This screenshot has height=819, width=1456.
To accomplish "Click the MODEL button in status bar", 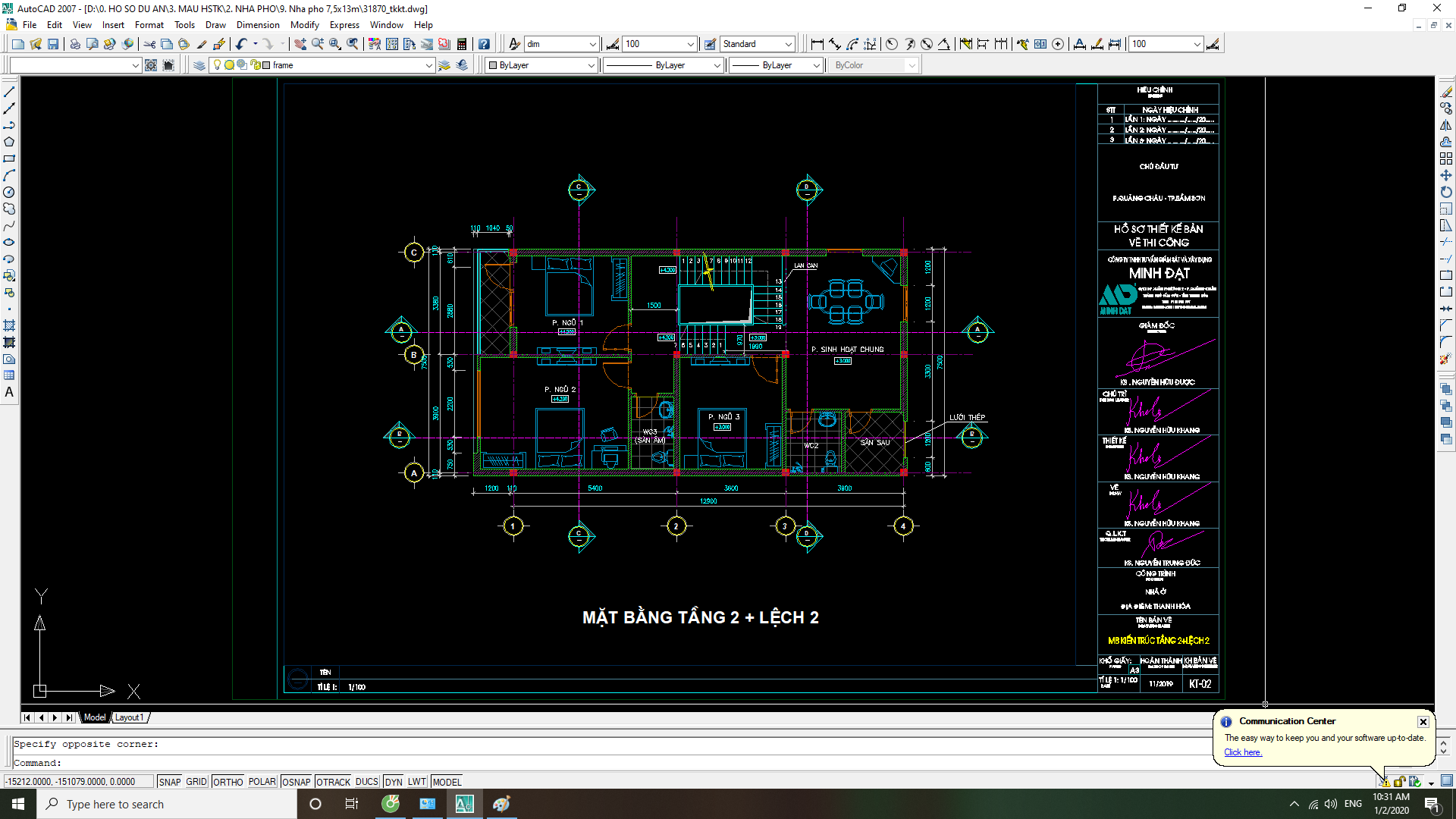I will coord(447,782).
